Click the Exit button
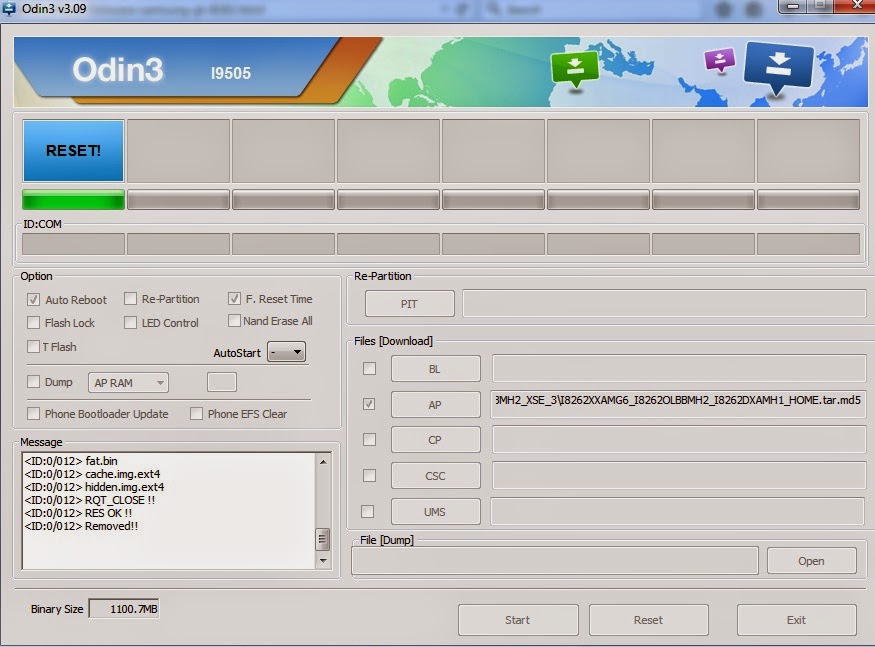The height and width of the screenshot is (647, 875). click(x=796, y=620)
